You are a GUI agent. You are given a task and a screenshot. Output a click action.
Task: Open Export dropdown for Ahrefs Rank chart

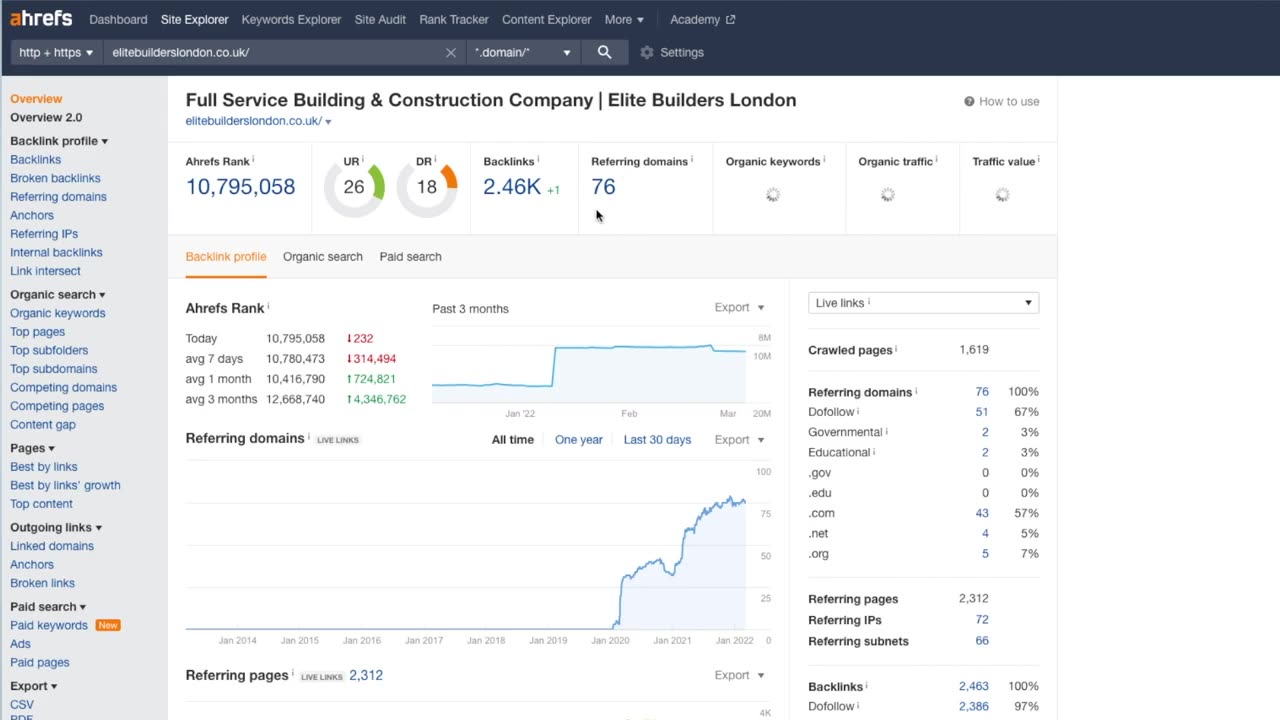739,308
